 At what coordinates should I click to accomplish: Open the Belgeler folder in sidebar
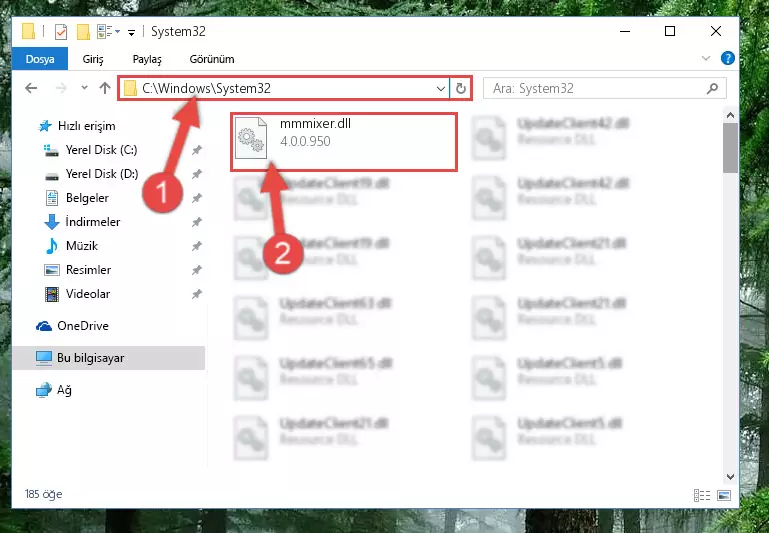point(77,198)
